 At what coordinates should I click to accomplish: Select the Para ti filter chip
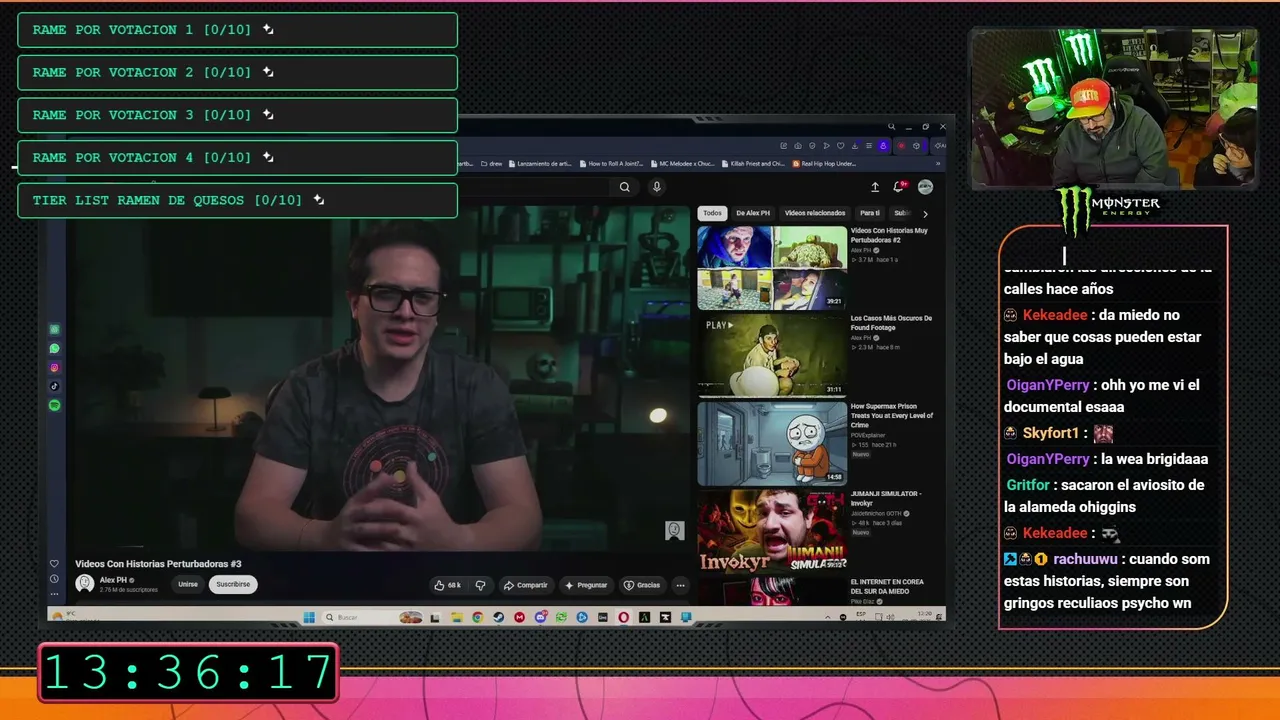coord(870,213)
